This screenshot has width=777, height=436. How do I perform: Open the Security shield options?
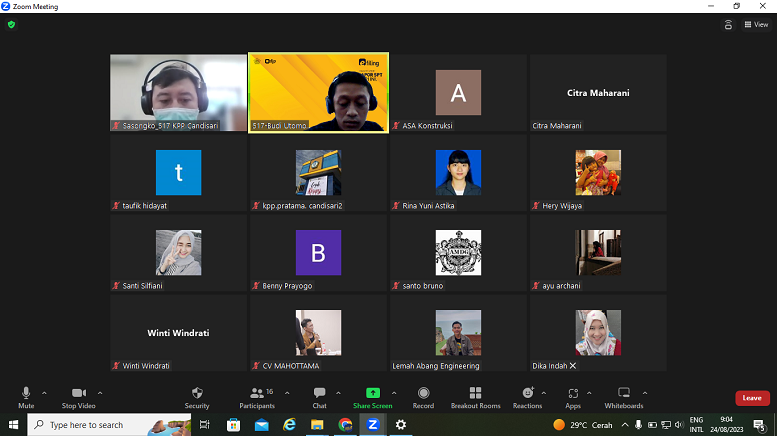[197, 394]
